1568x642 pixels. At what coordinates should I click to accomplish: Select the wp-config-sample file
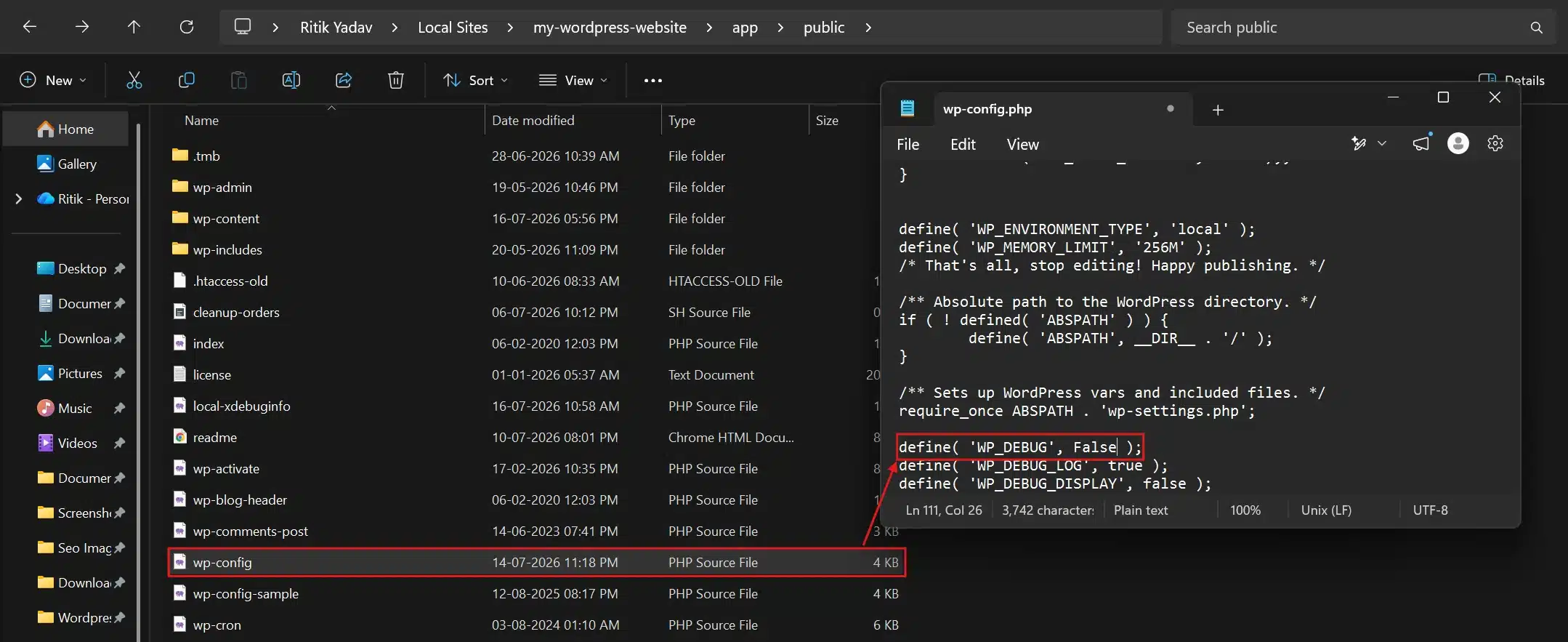click(246, 593)
